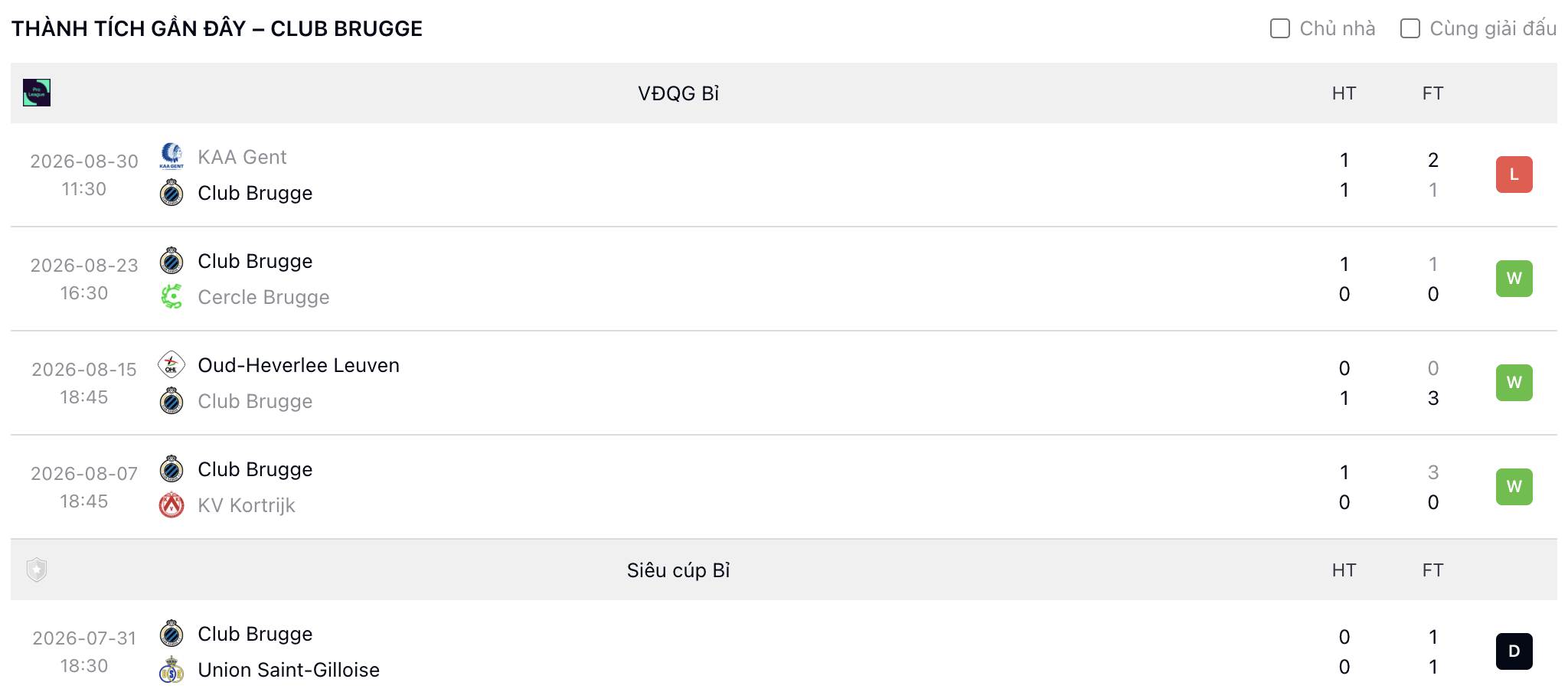Click the Siêu cúp Bỉ shield icon
Image resolution: width=1568 pixels, height=692 pixels.
pos(37,570)
